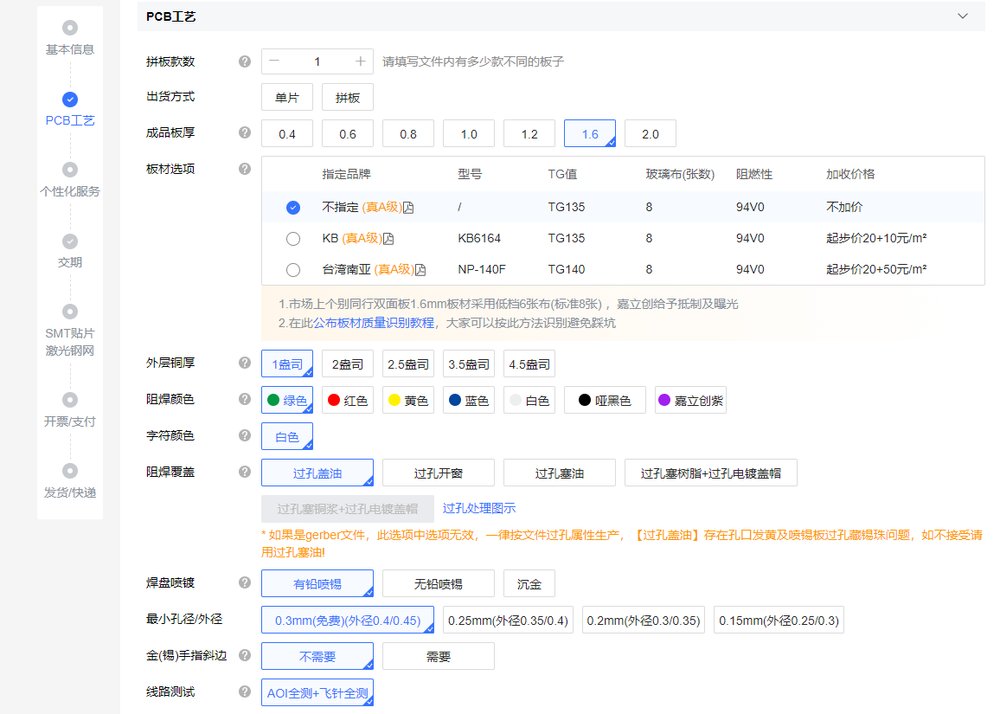This screenshot has width=1000, height=714.
Task: Click help icon beside 拼板款数
Action: pos(244,62)
